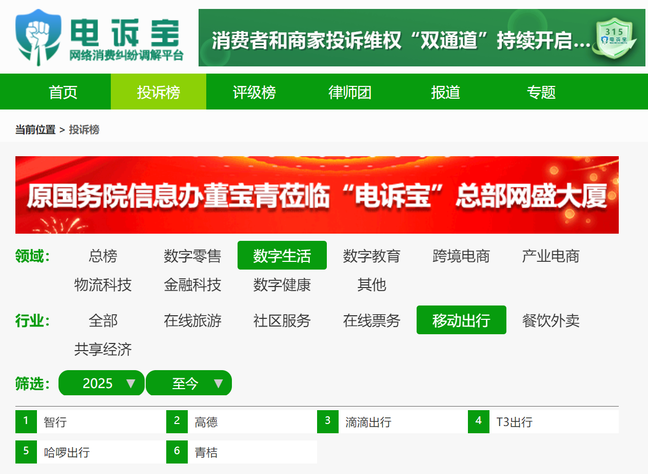Select the 投诉榜 navigation tab
The image size is (648, 474).
pos(158,92)
